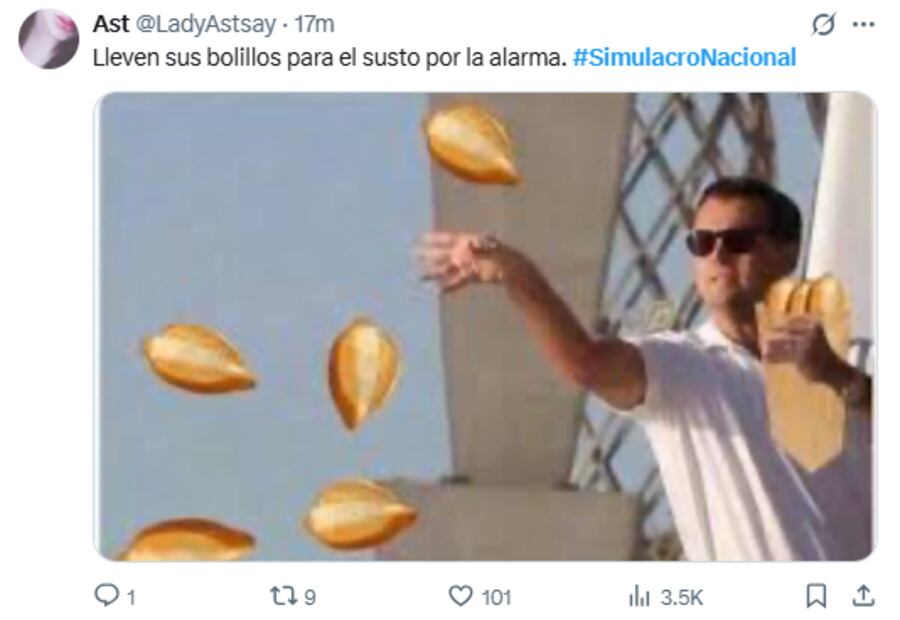Click the 3.5K views count
Viewport: 900px width, 620px height.
point(682,598)
